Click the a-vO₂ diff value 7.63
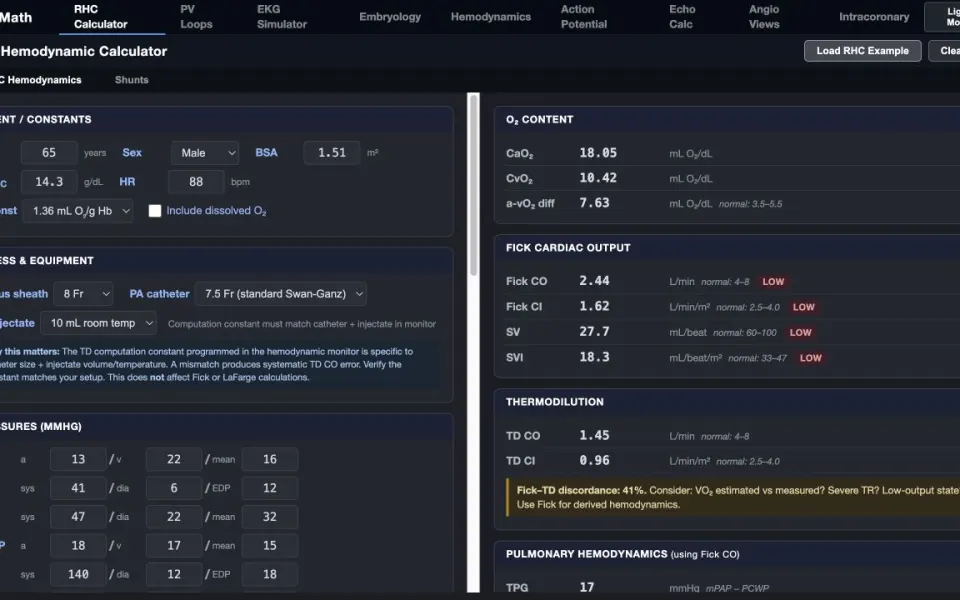960x600 pixels. click(x=594, y=203)
